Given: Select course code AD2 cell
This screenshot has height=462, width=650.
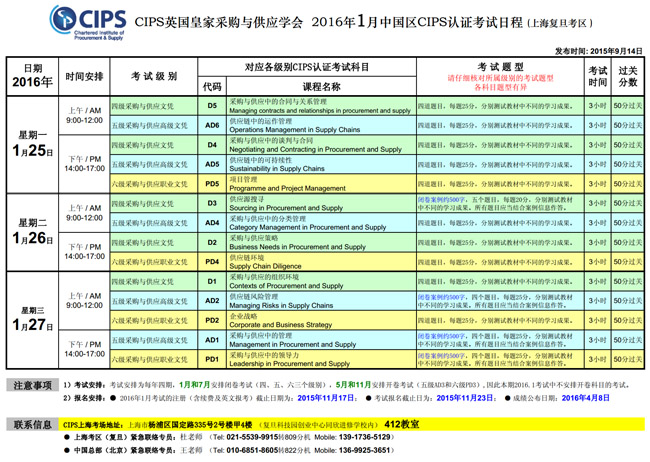Looking at the screenshot, I should point(212,301).
